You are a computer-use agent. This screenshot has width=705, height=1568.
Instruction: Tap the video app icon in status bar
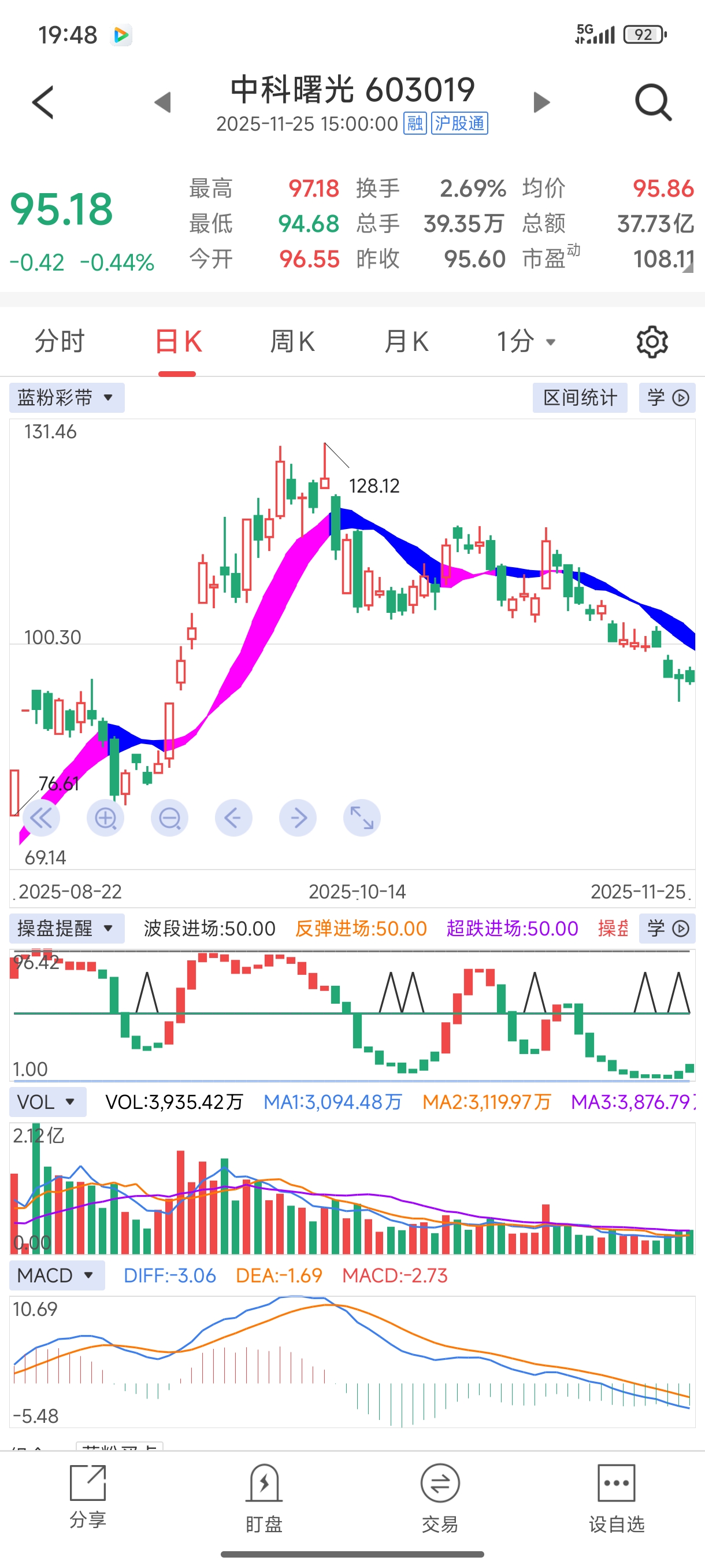click(x=121, y=35)
